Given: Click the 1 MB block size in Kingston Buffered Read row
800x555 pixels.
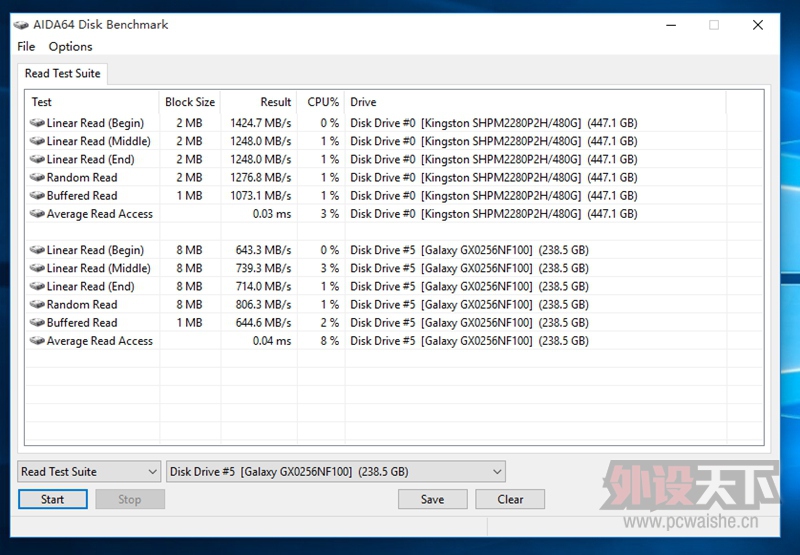Looking at the screenshot, I should click(189, 195).
